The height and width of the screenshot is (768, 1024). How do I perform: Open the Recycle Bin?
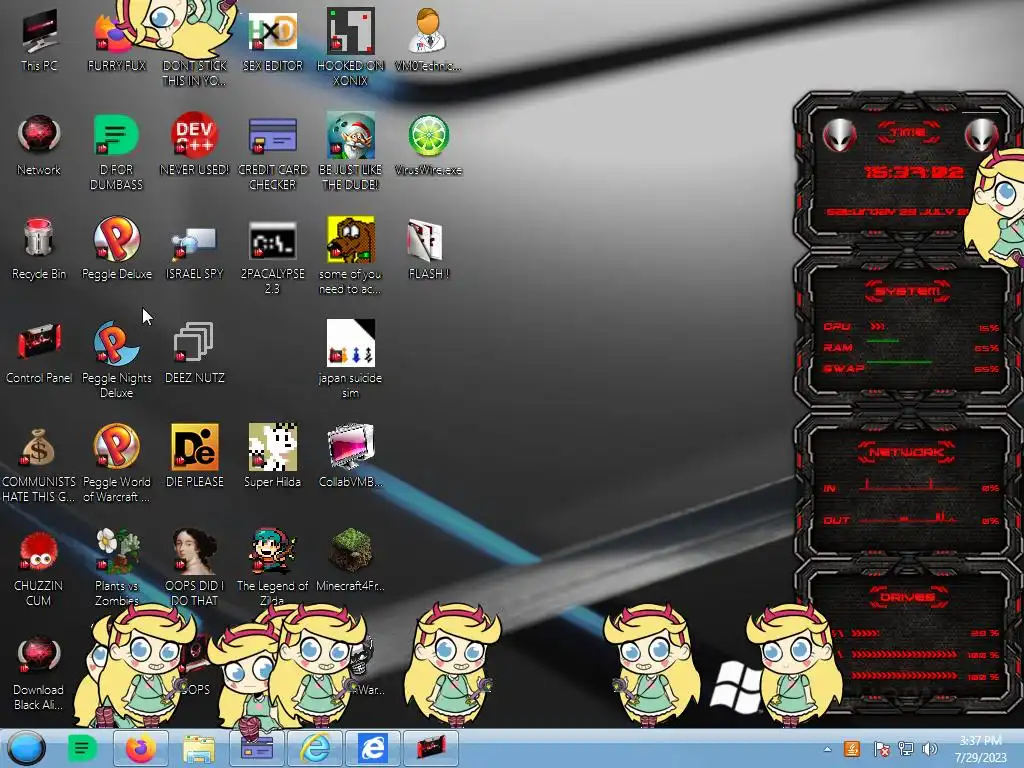click(x=39, y=238)
